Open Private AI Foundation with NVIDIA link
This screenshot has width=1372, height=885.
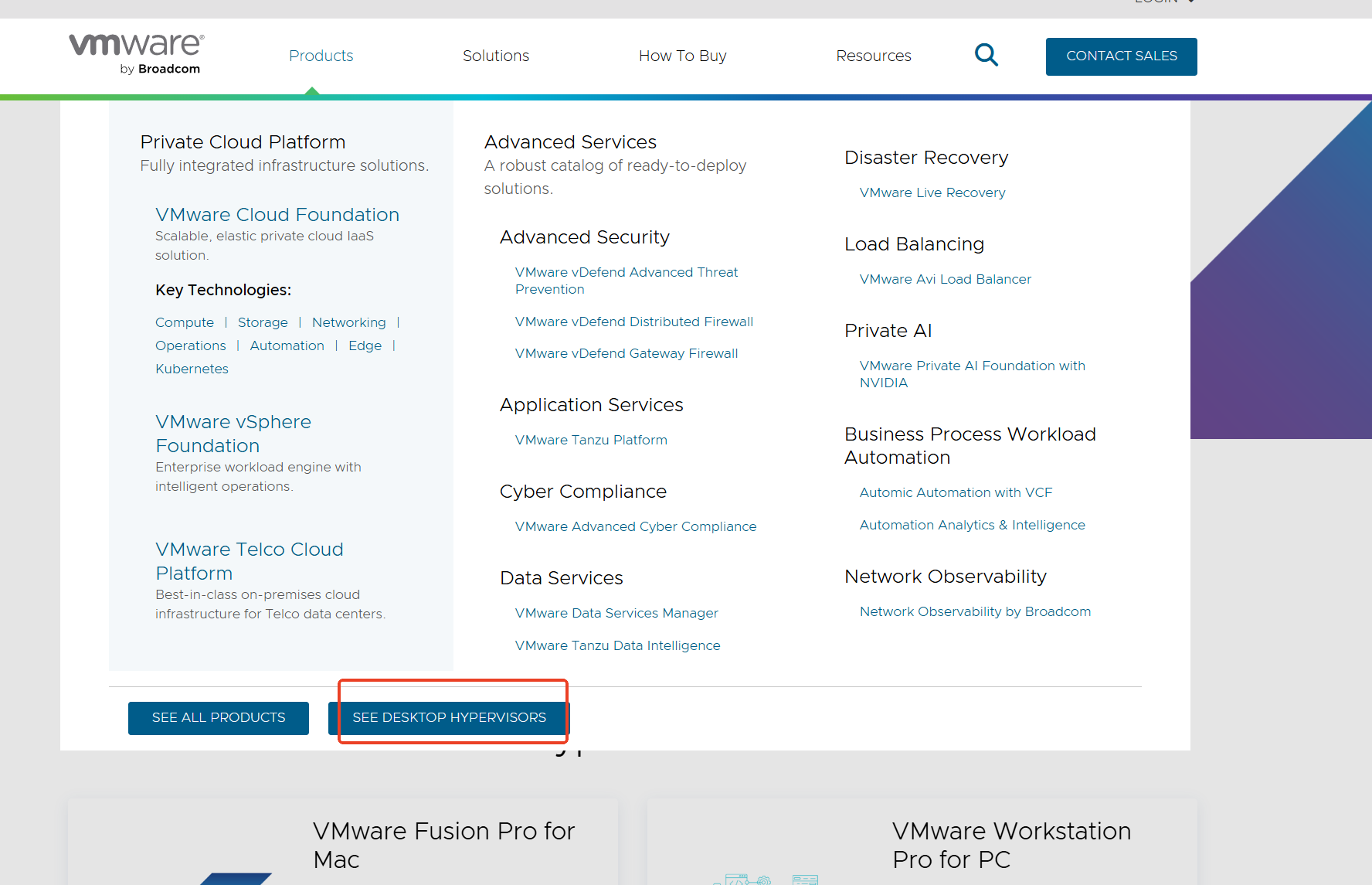point(973,374)
